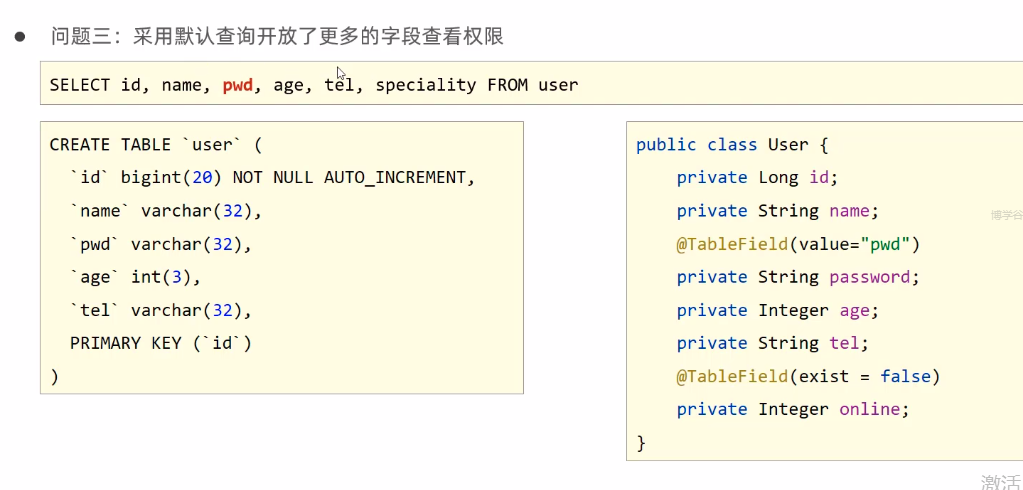Click the red pwd in SELECT statement
The width and height of the screenshot is (1023, 490).
pos(238,85)
